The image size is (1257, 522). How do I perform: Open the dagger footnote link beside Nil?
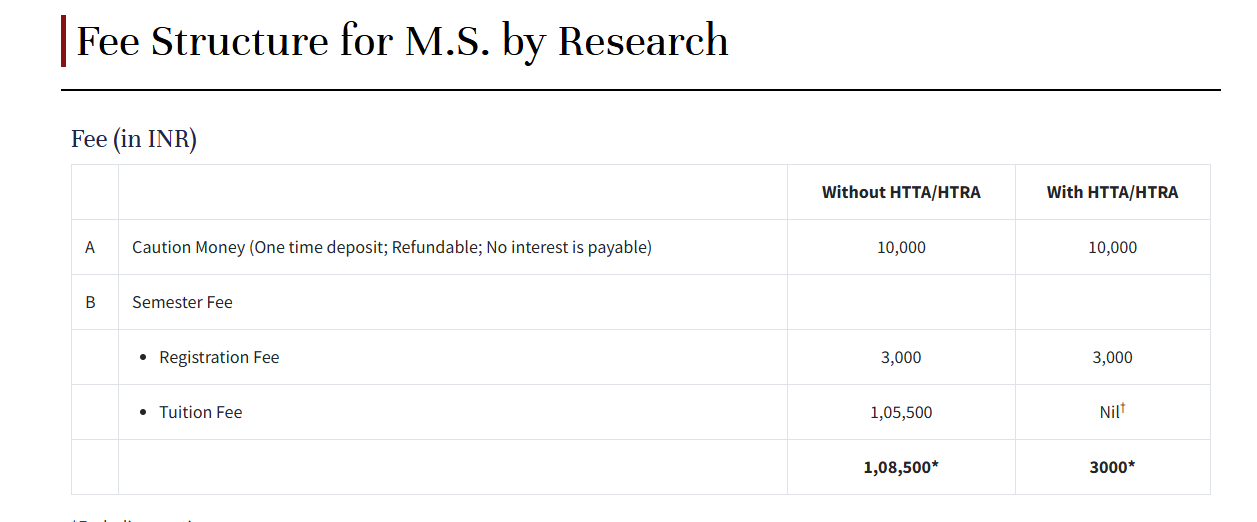tap(1123, 407)
